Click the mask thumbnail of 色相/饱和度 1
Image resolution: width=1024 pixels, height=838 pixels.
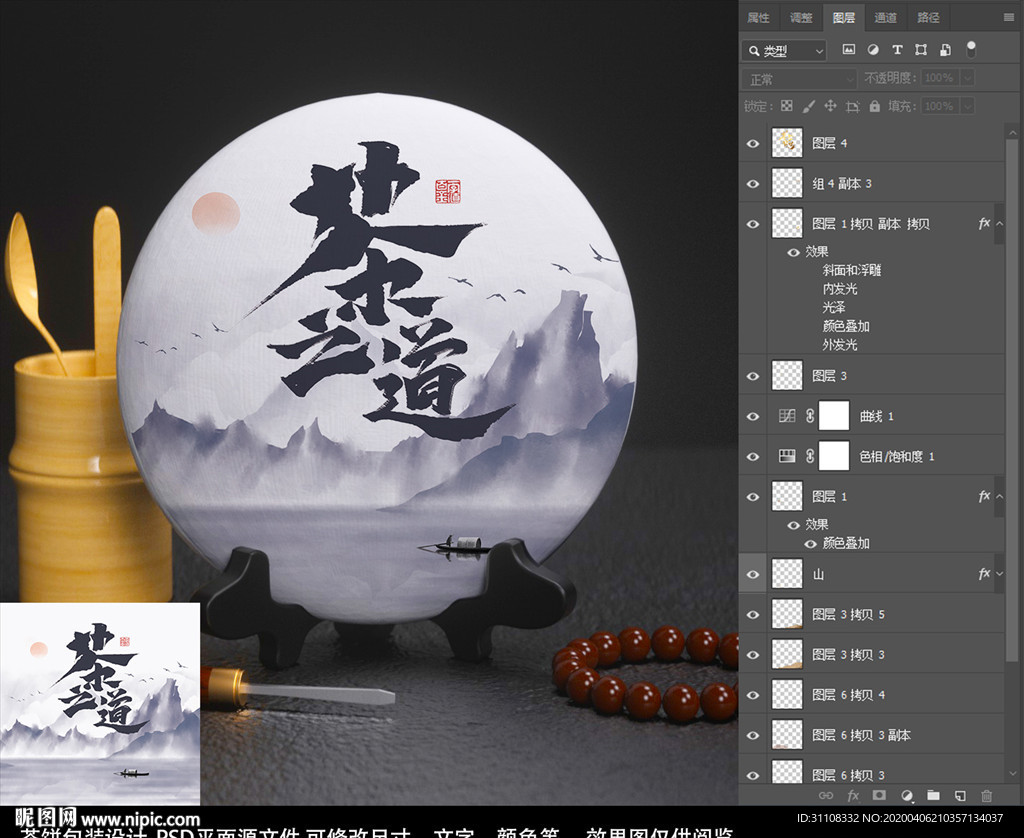coord(834,457)
